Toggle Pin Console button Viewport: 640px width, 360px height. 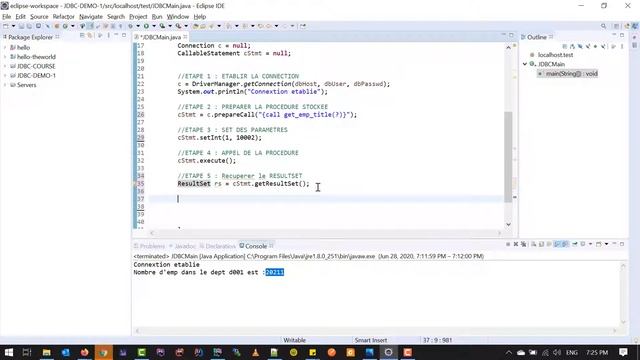tap(575, 244)
